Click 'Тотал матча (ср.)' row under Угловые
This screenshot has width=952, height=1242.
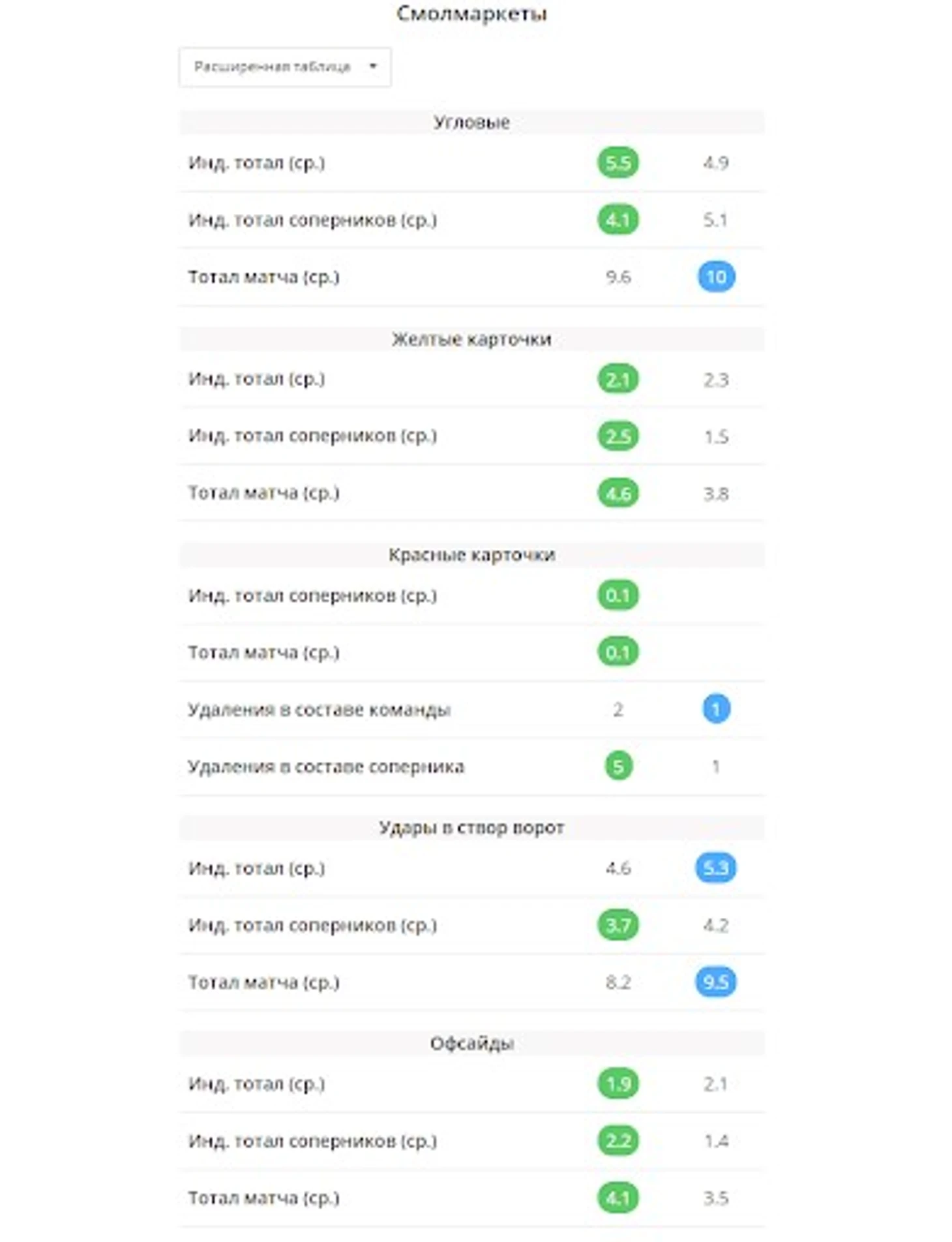(x=263, y=277)
